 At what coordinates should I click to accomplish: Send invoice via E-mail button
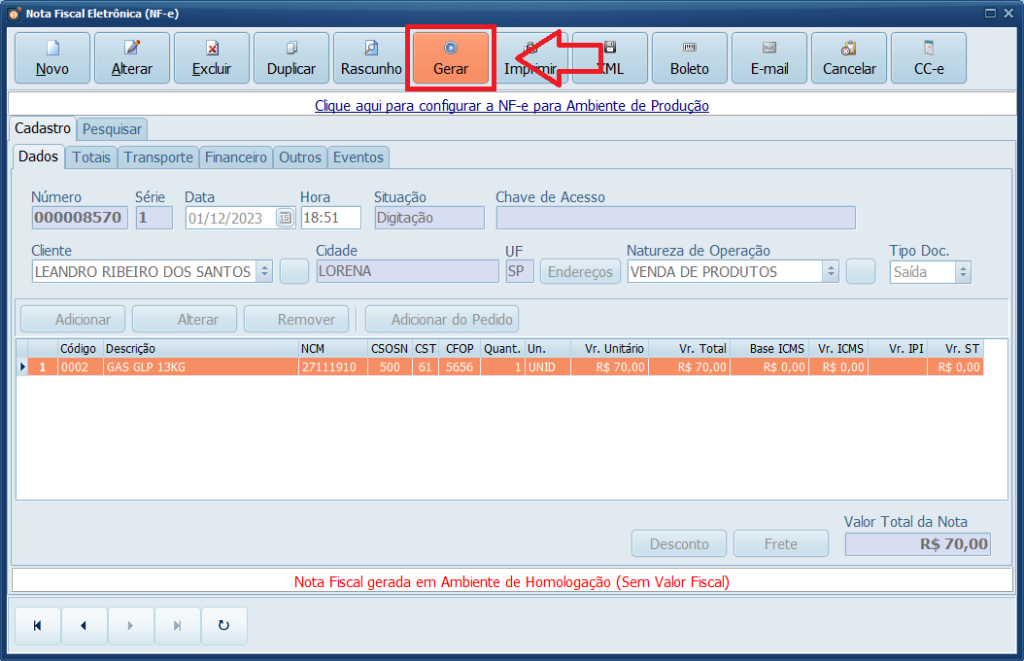pyautogui.click(x=769, y=58)
